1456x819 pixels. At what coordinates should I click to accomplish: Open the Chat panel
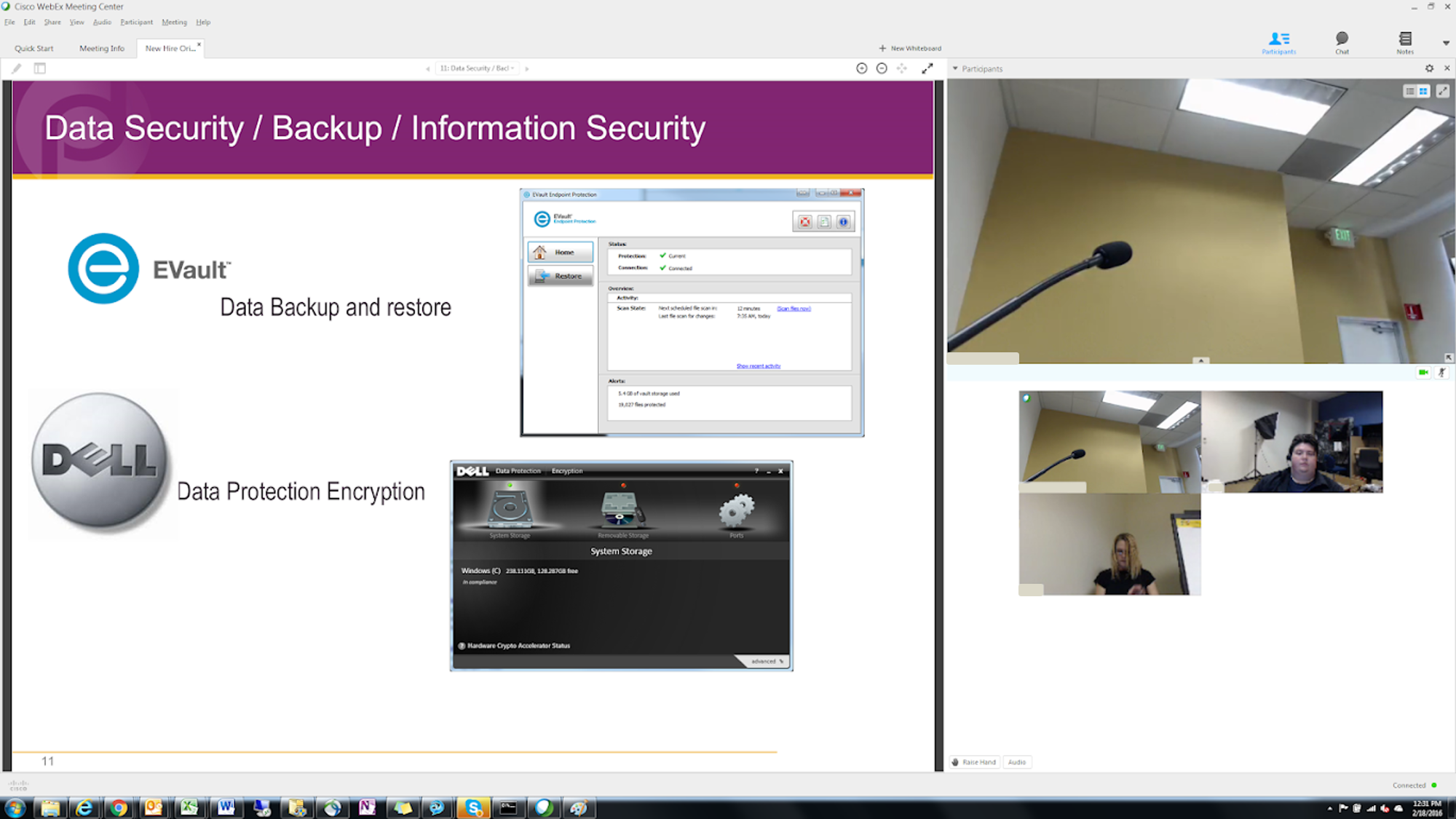[x=1342, y=42]
